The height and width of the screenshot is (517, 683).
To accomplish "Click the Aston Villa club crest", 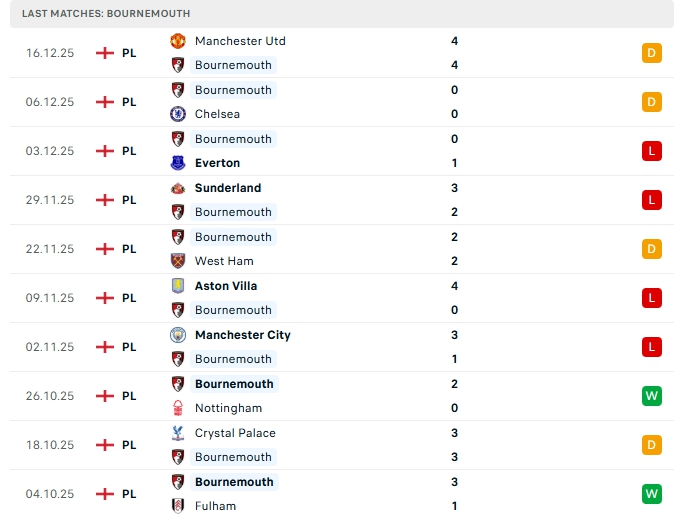I will 178,286.
